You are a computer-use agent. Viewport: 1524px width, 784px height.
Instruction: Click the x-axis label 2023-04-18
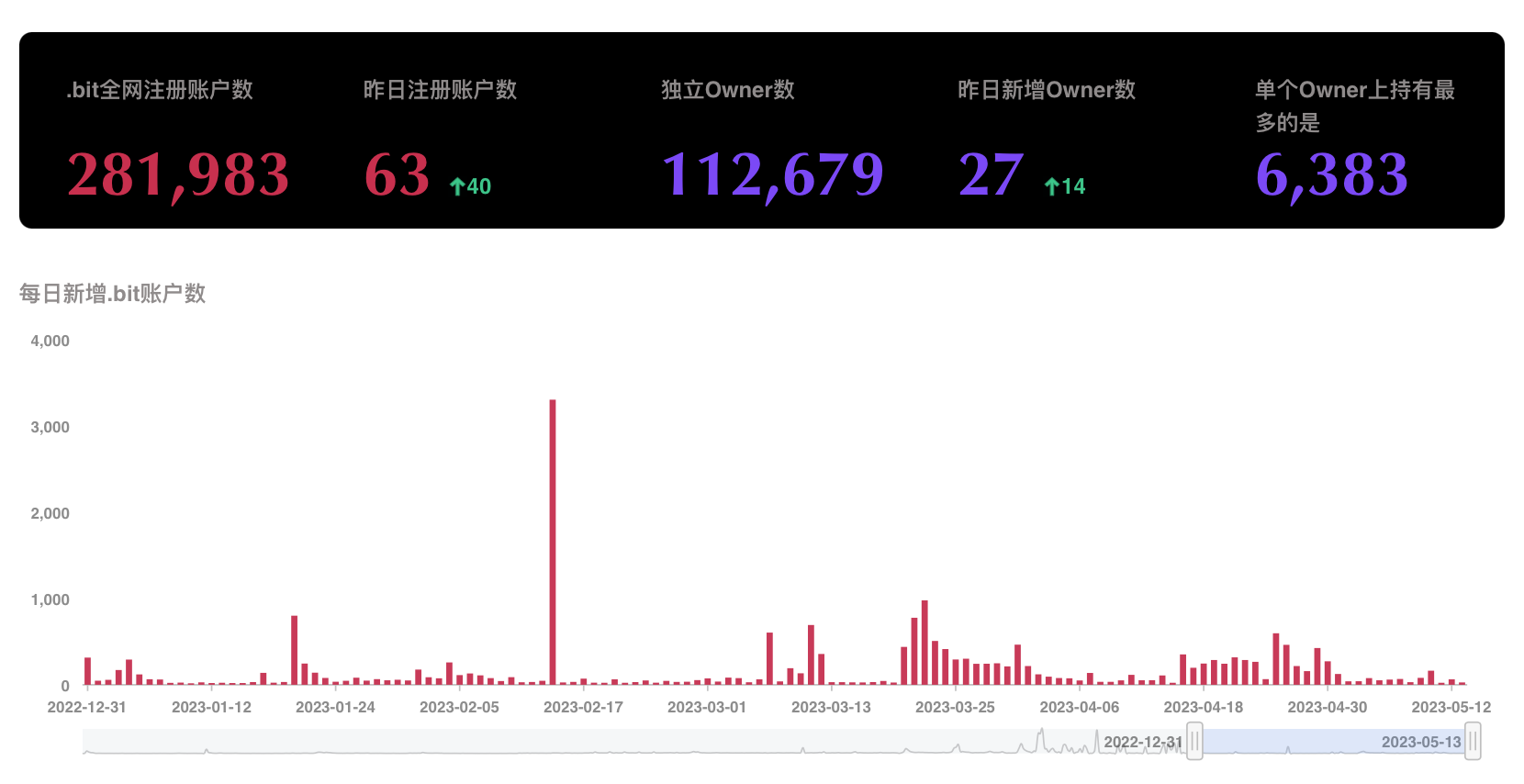[1204, 707]
